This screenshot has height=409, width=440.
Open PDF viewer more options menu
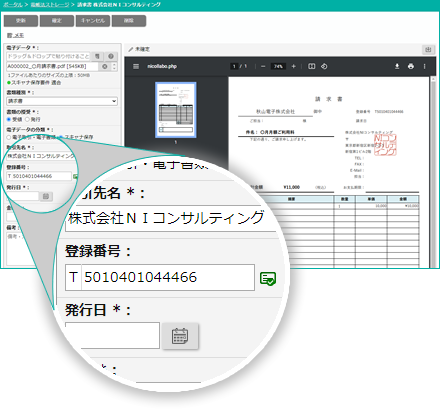pyautogui.click(x=424, y=66)
